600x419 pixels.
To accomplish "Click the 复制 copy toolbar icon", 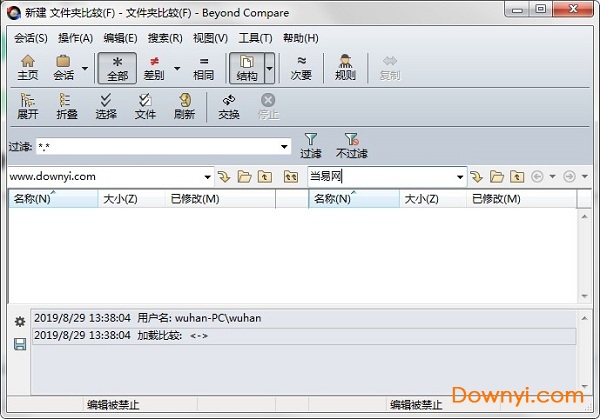I will (390, 68).
